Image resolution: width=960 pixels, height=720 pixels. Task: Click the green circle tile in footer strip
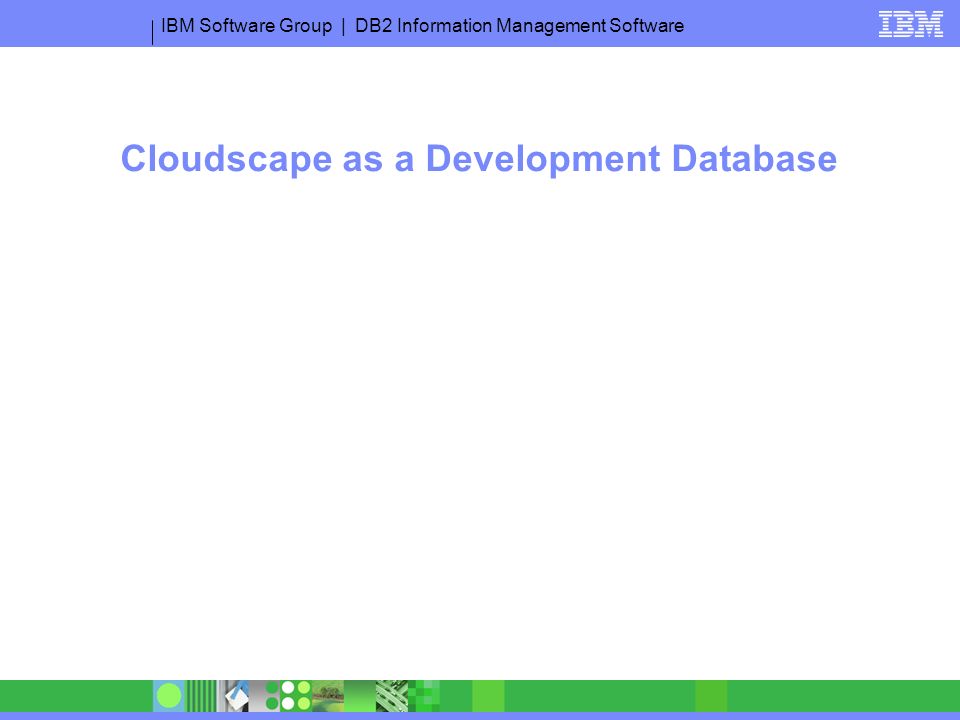point(169,696)
